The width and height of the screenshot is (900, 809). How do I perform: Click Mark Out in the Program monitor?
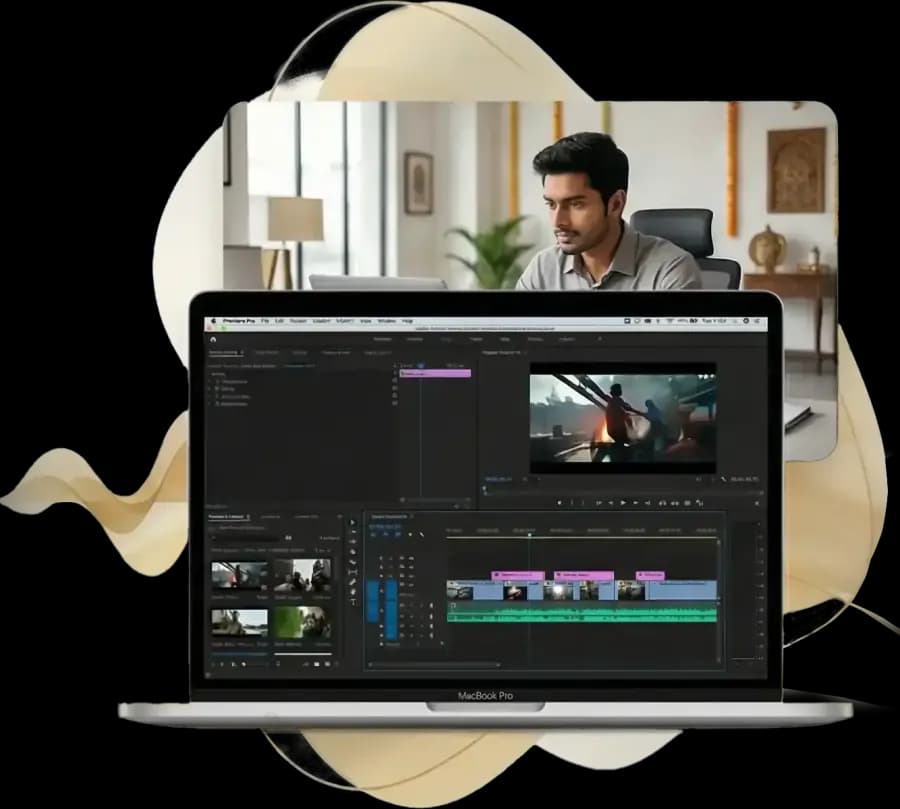583,503
